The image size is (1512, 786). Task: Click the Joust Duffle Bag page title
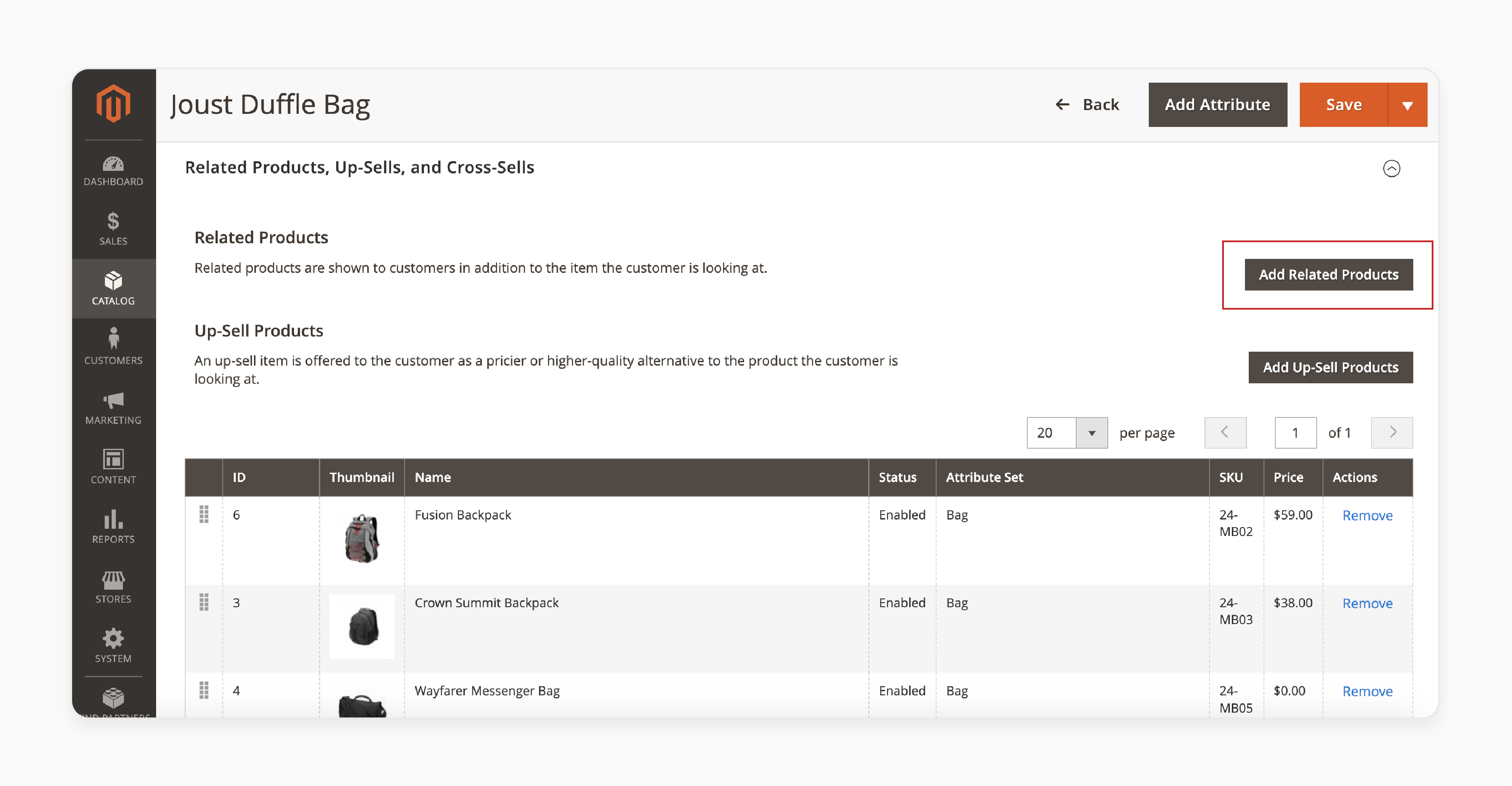pos(270,105)
